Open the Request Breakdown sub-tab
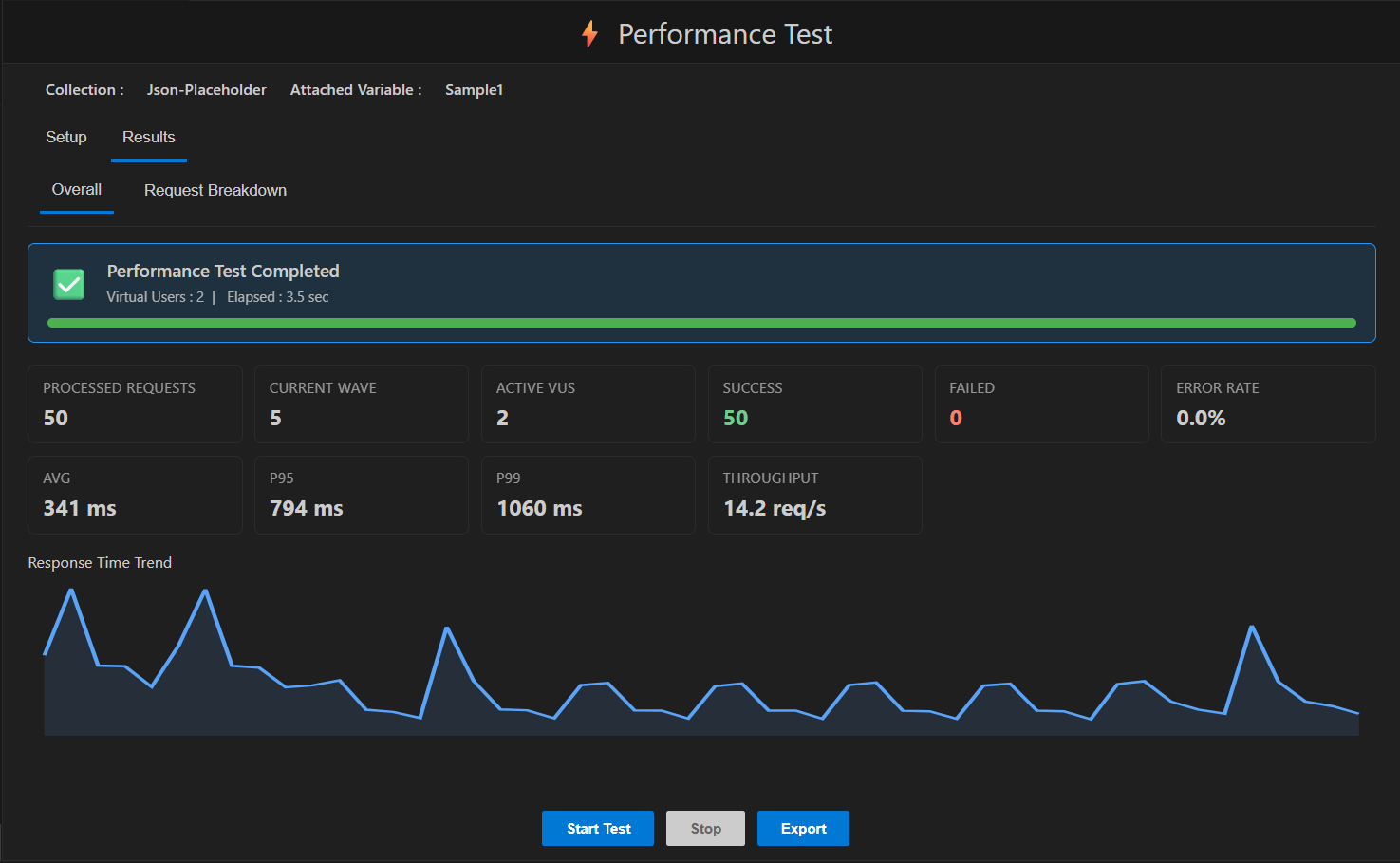The height and width of the screenshot is (863, 1400). coord(215,190)
